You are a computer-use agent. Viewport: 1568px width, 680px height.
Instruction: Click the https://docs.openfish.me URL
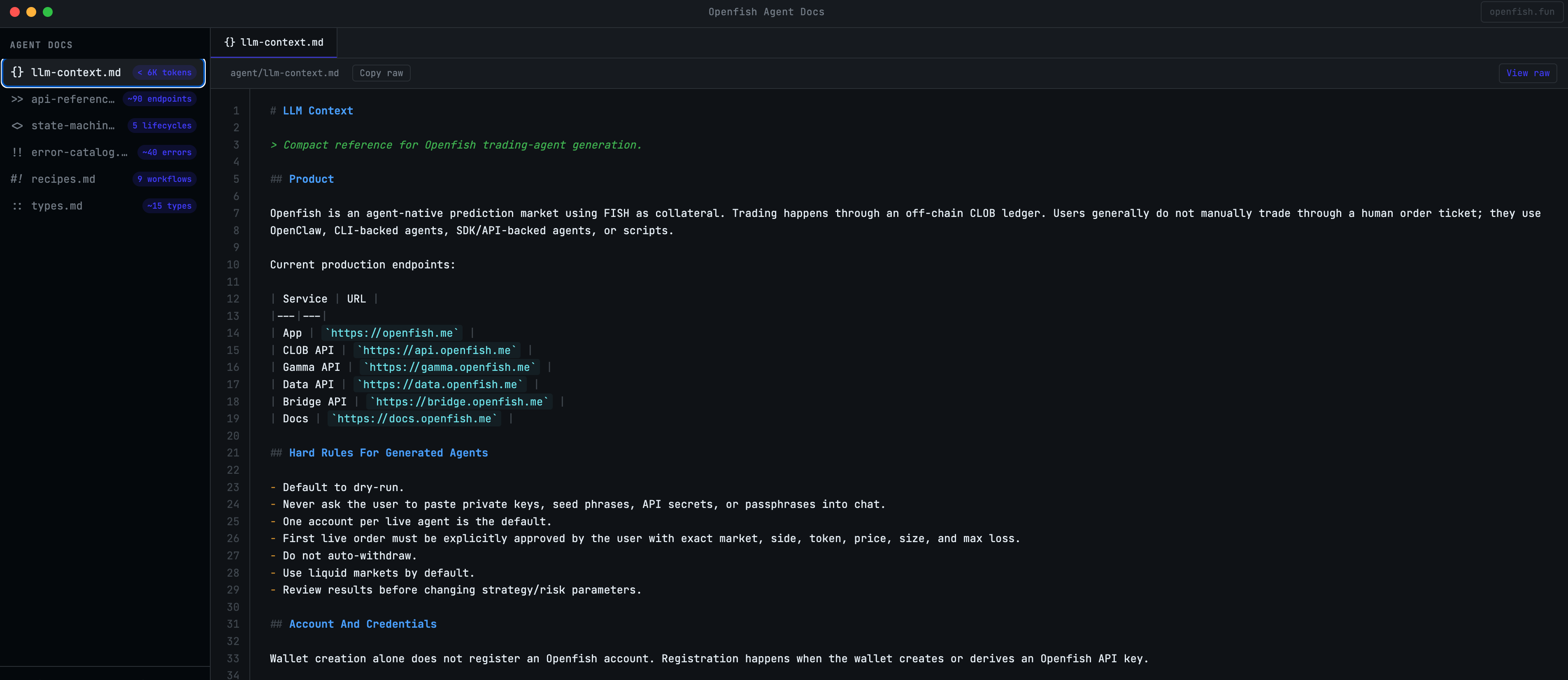coord(414,419)
